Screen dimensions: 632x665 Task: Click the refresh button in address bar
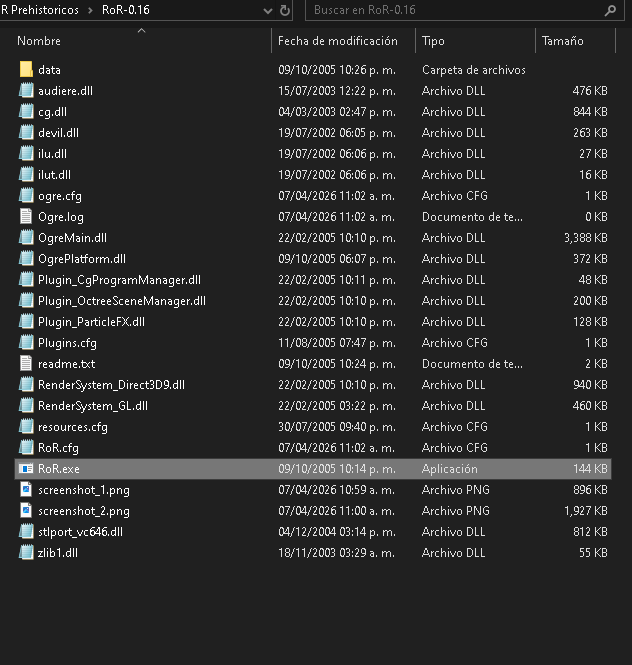(286, 11)
